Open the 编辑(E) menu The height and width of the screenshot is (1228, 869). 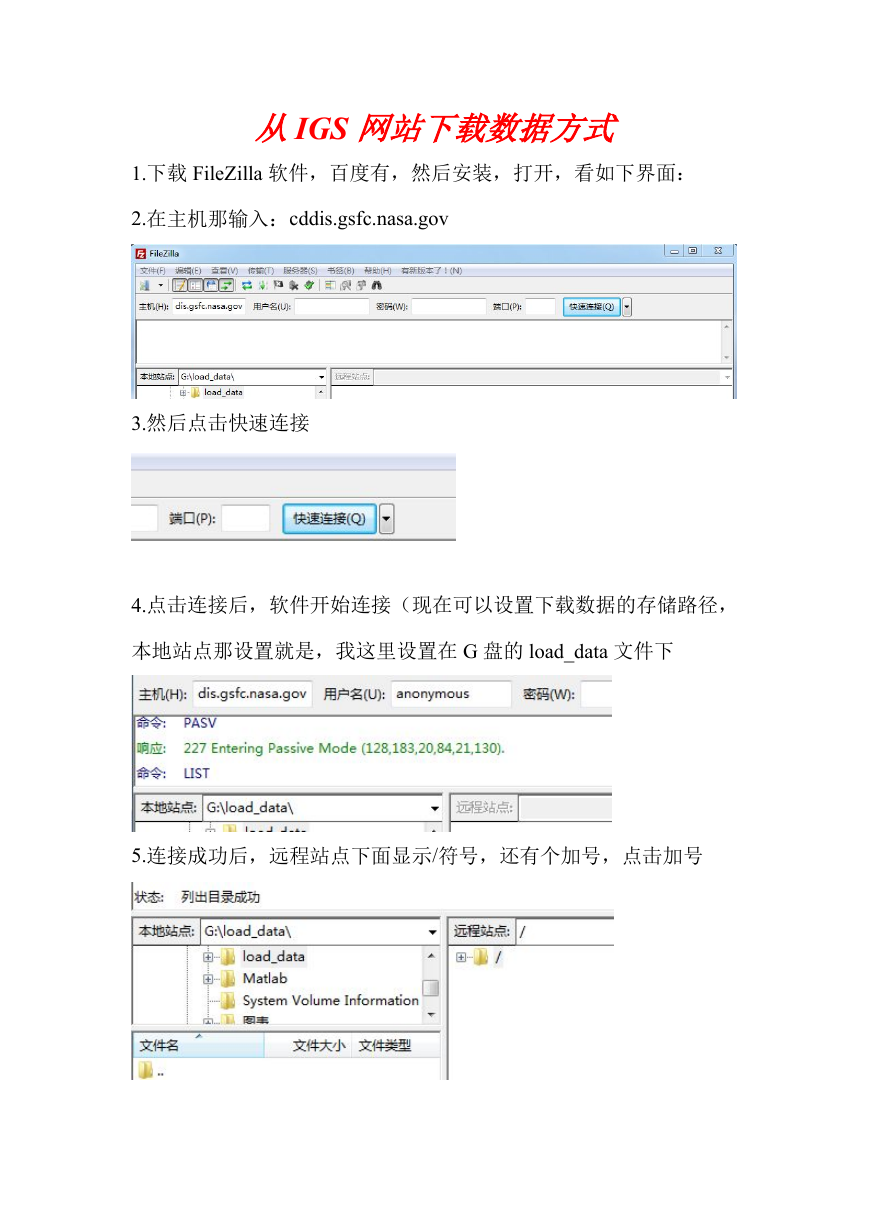point(189,270)
